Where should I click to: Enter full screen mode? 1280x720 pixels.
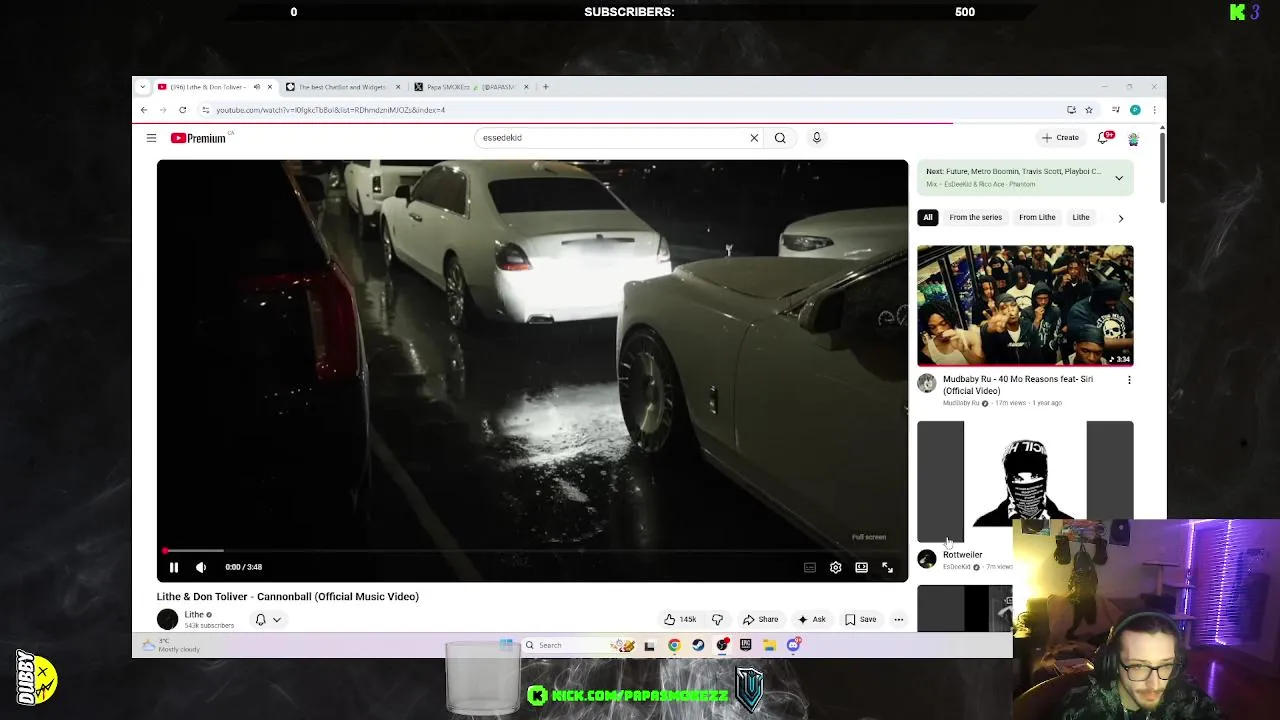[x=887, y=567]
